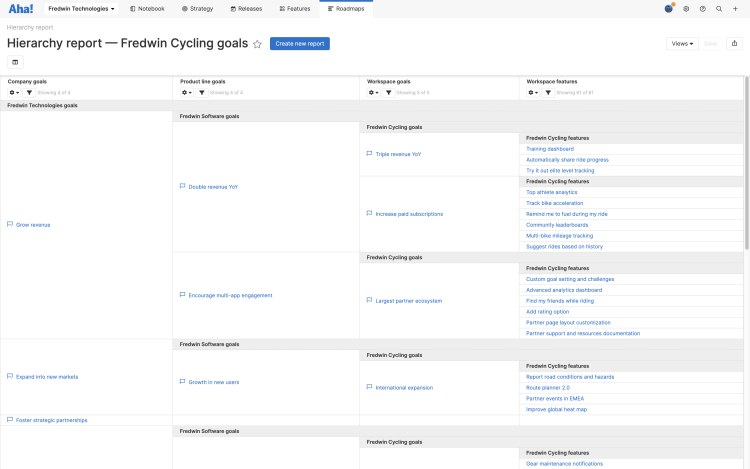Image resolution: width=750 pixels, height=469 pixels.
Task: Click flag icon beside International expansion
Action: [x=369, y=387]
